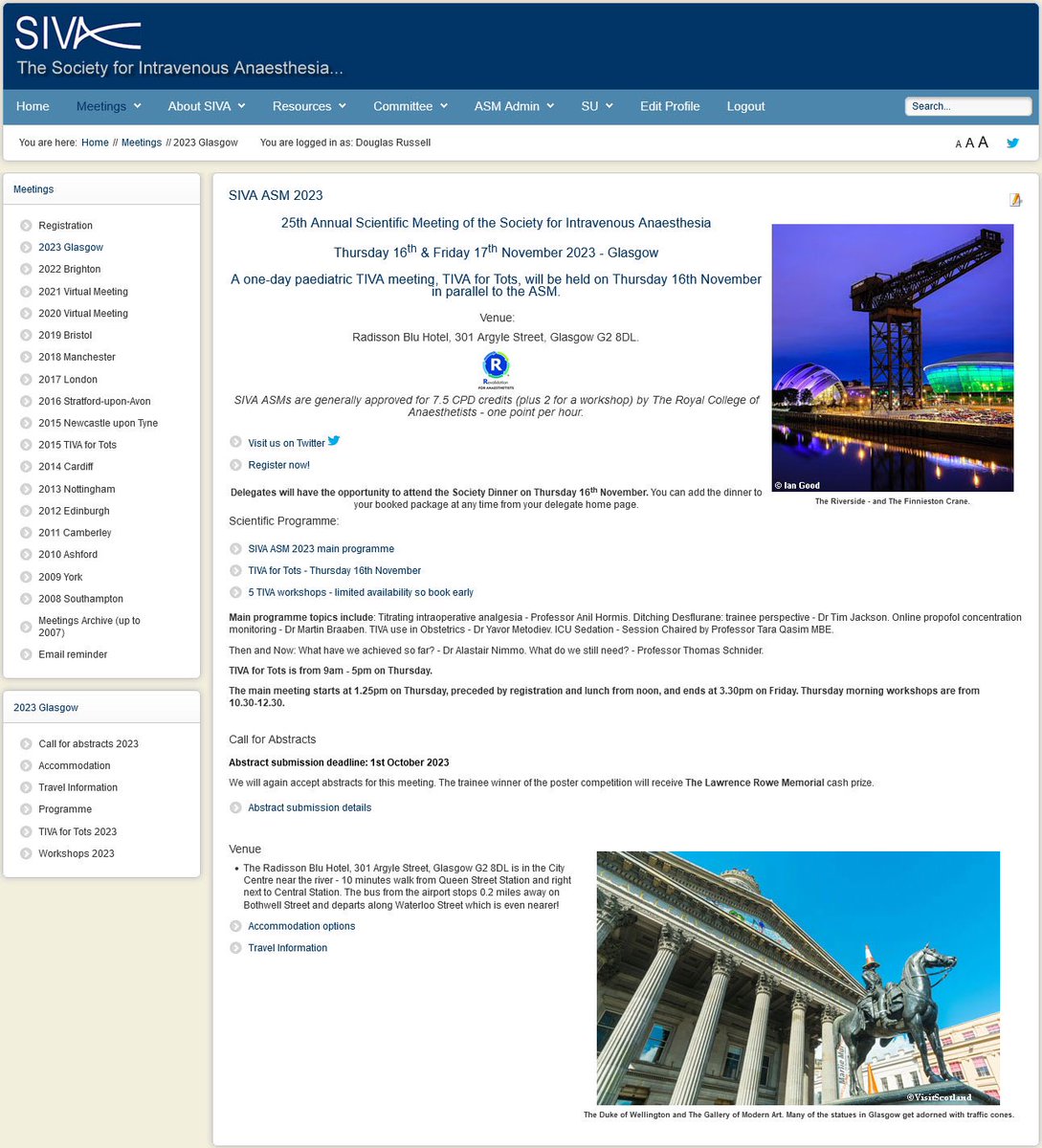Click the Duke of Wellington statue photo
The height and width of the screenshot is (1148, 1042).
(798, 978)
